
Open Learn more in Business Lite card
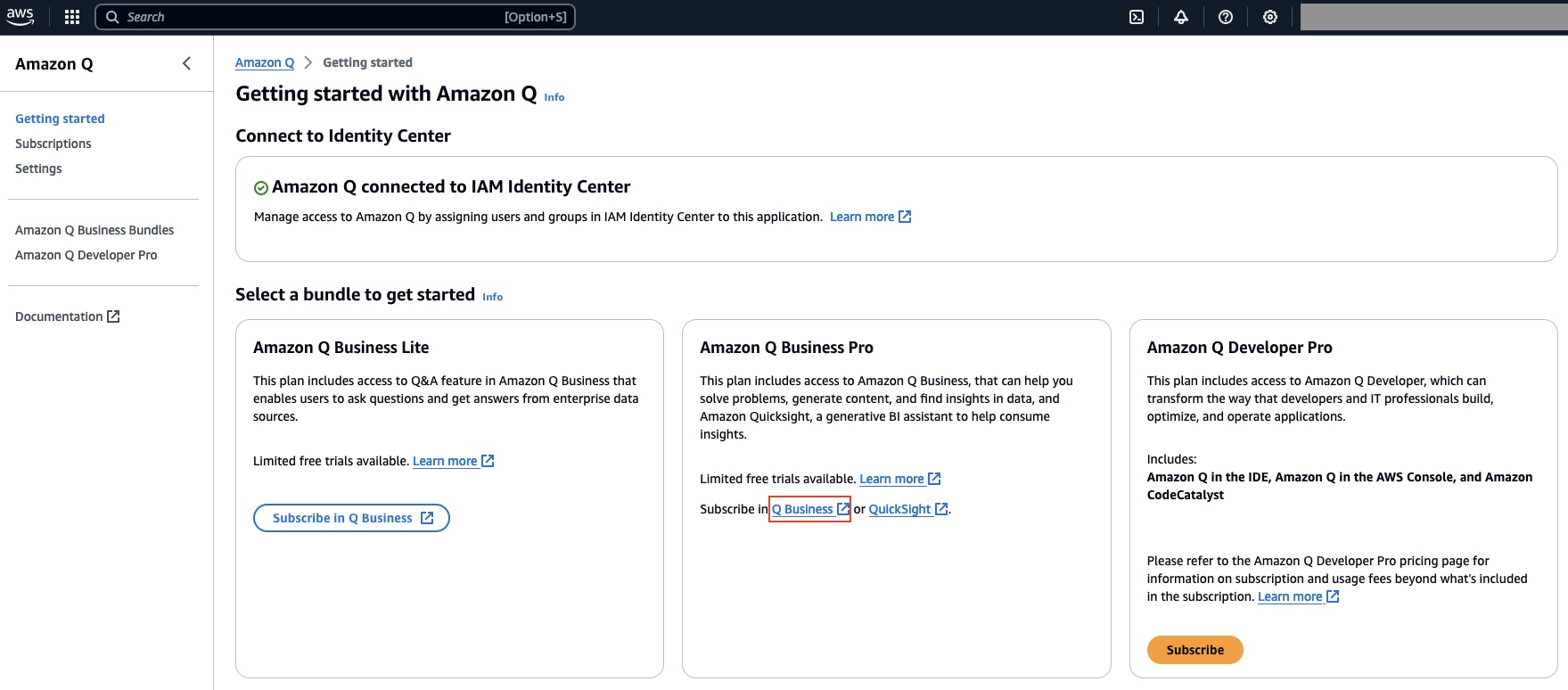point(453,461)
